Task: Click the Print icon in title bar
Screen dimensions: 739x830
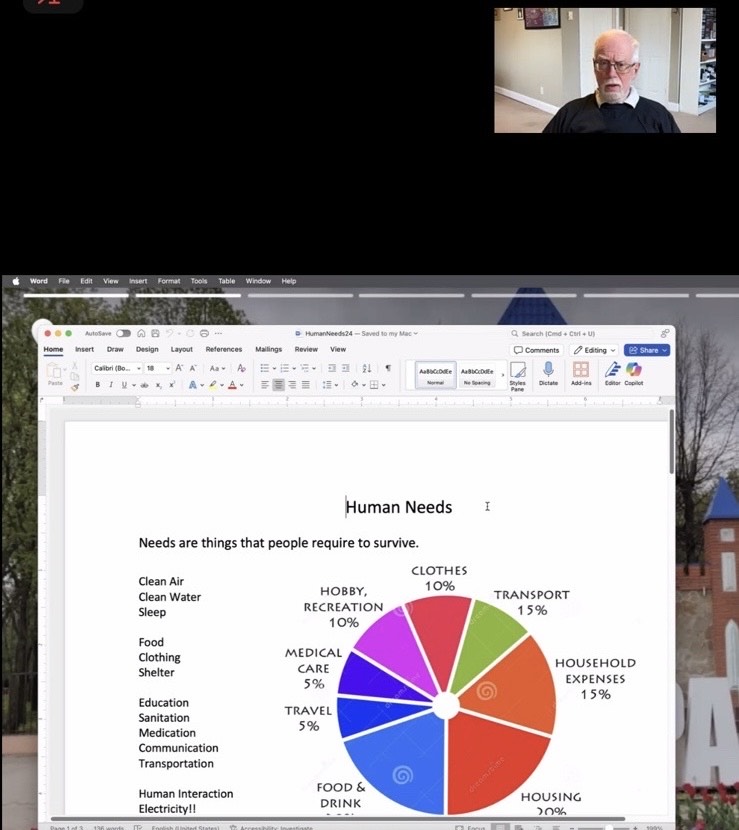Action: [204, 333]
